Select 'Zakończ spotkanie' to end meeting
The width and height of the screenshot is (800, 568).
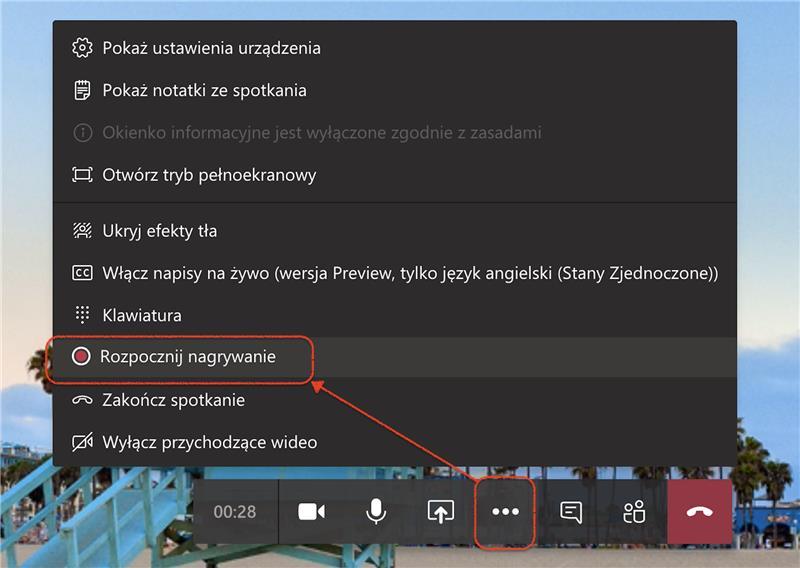173,400
